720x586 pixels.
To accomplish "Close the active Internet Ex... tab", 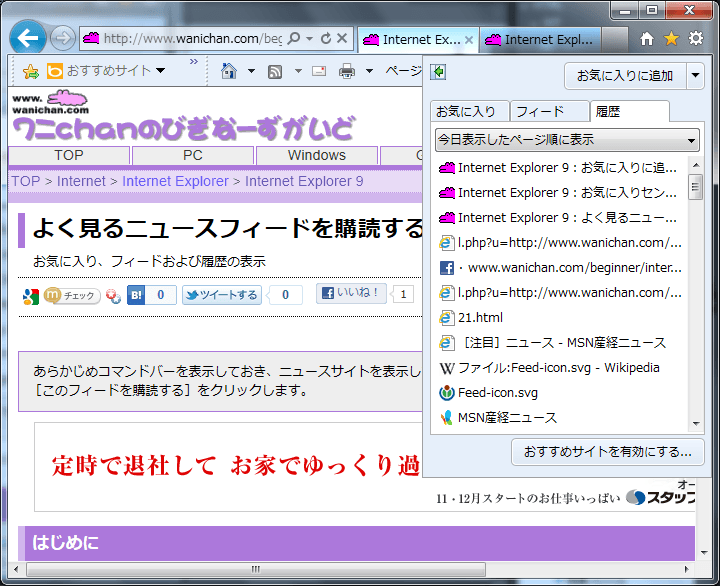I will pos(469,40).
